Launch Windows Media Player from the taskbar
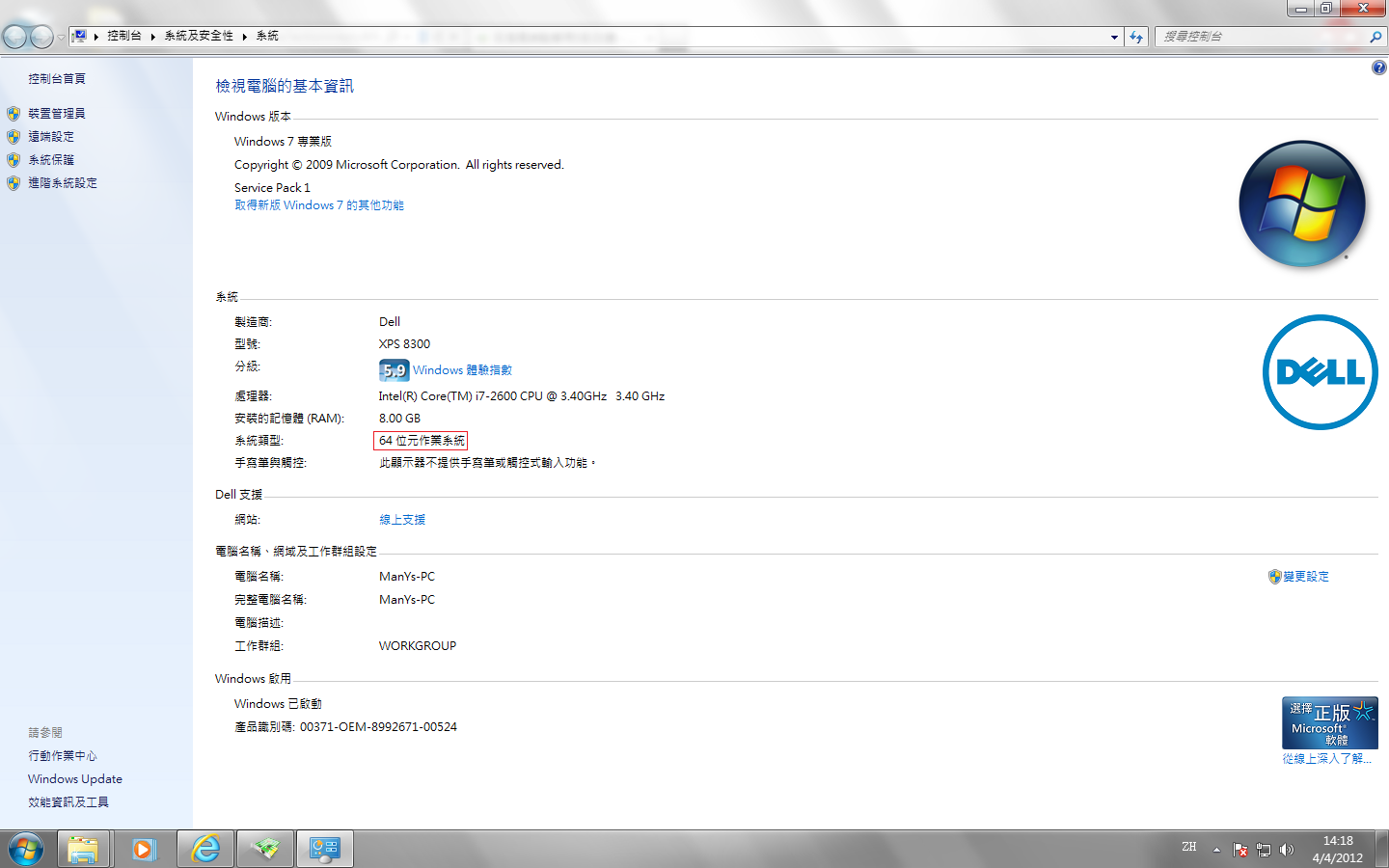Screen dimensions: 1389x868 point(144,850)
